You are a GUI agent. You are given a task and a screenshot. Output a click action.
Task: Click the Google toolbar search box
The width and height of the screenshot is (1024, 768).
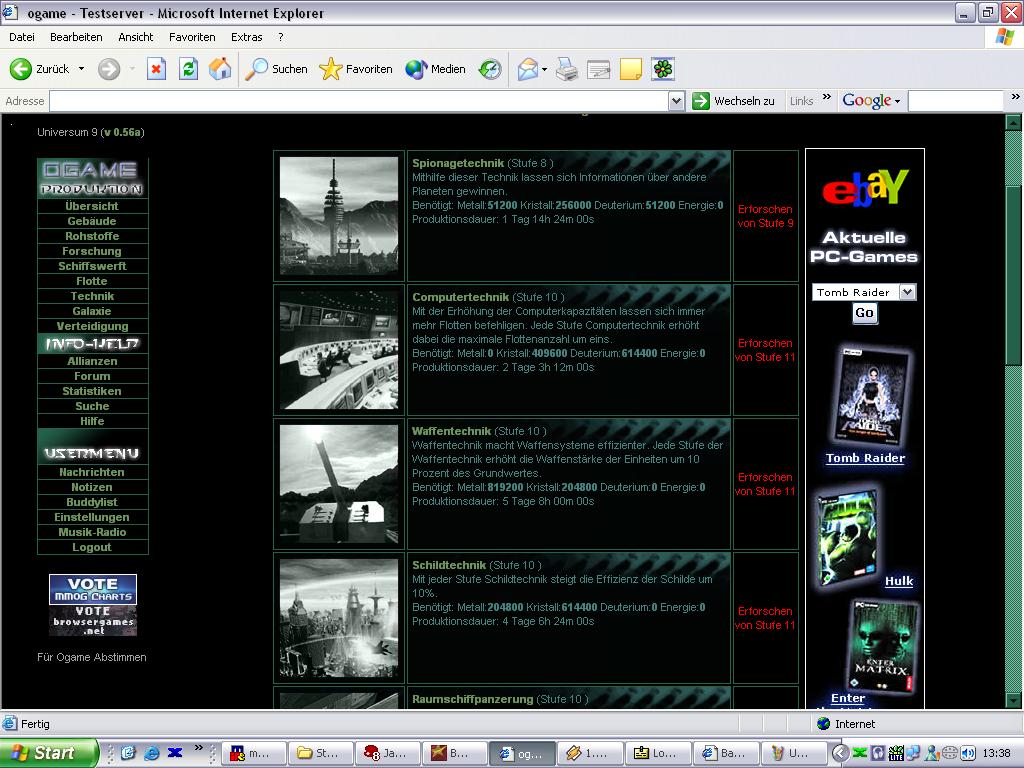coord(955,101)
